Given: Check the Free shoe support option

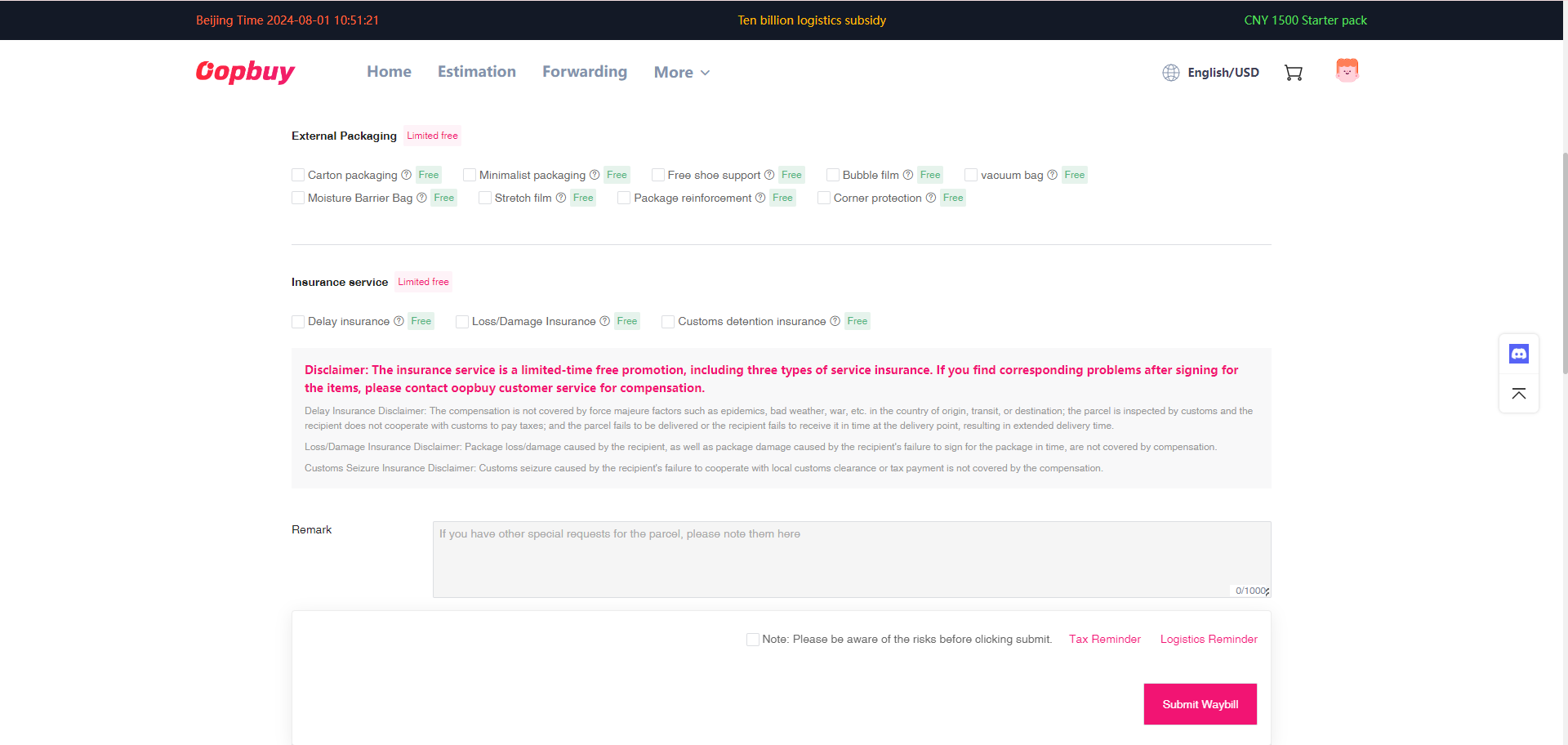Looking at the screenshot, I should 658,175.
